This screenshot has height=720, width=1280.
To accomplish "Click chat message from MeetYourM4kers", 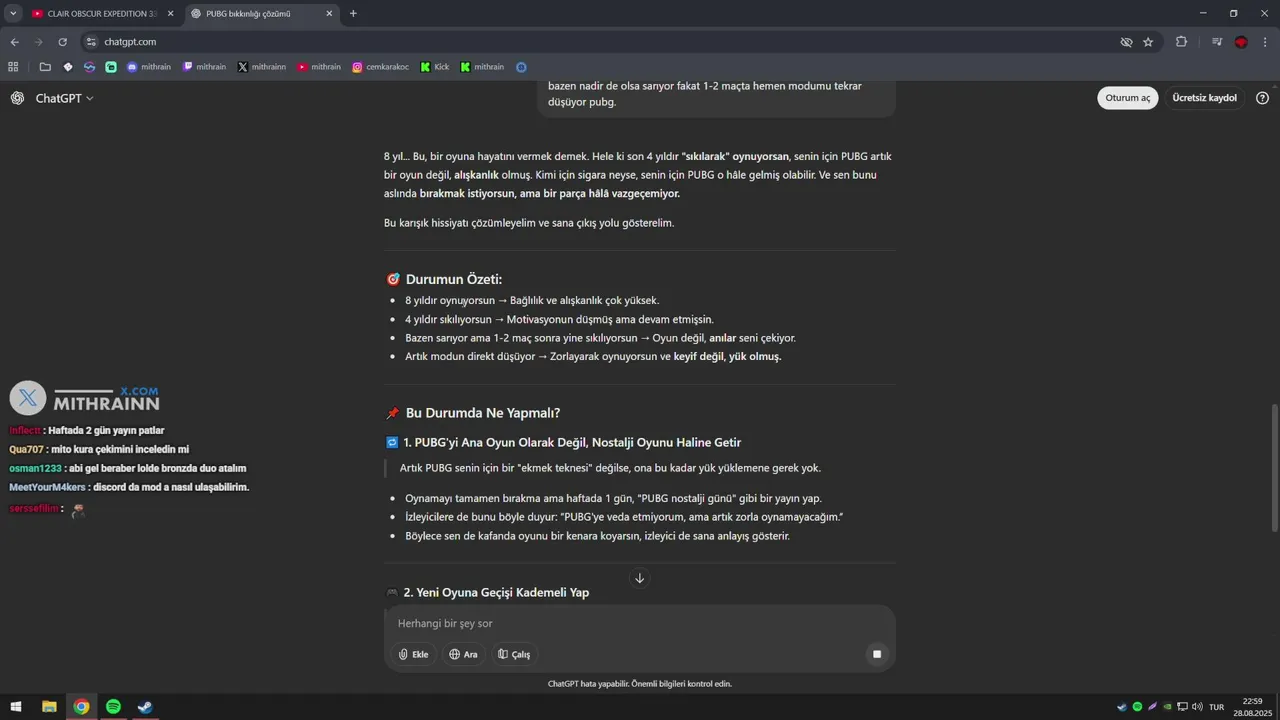I will coord(129,487).
